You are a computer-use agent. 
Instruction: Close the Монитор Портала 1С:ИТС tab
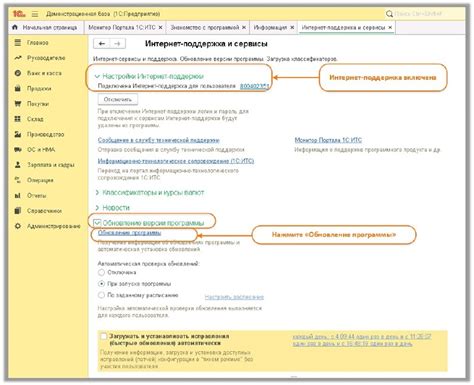tap(160, 28)
